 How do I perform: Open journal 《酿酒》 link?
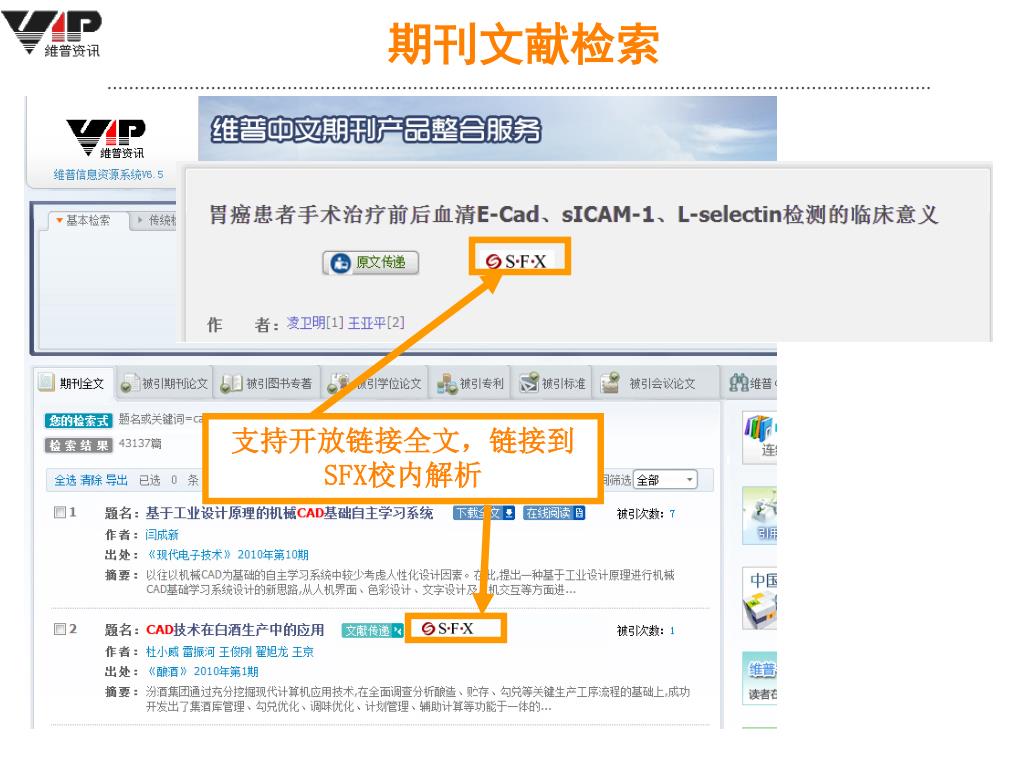pos(167,671)
